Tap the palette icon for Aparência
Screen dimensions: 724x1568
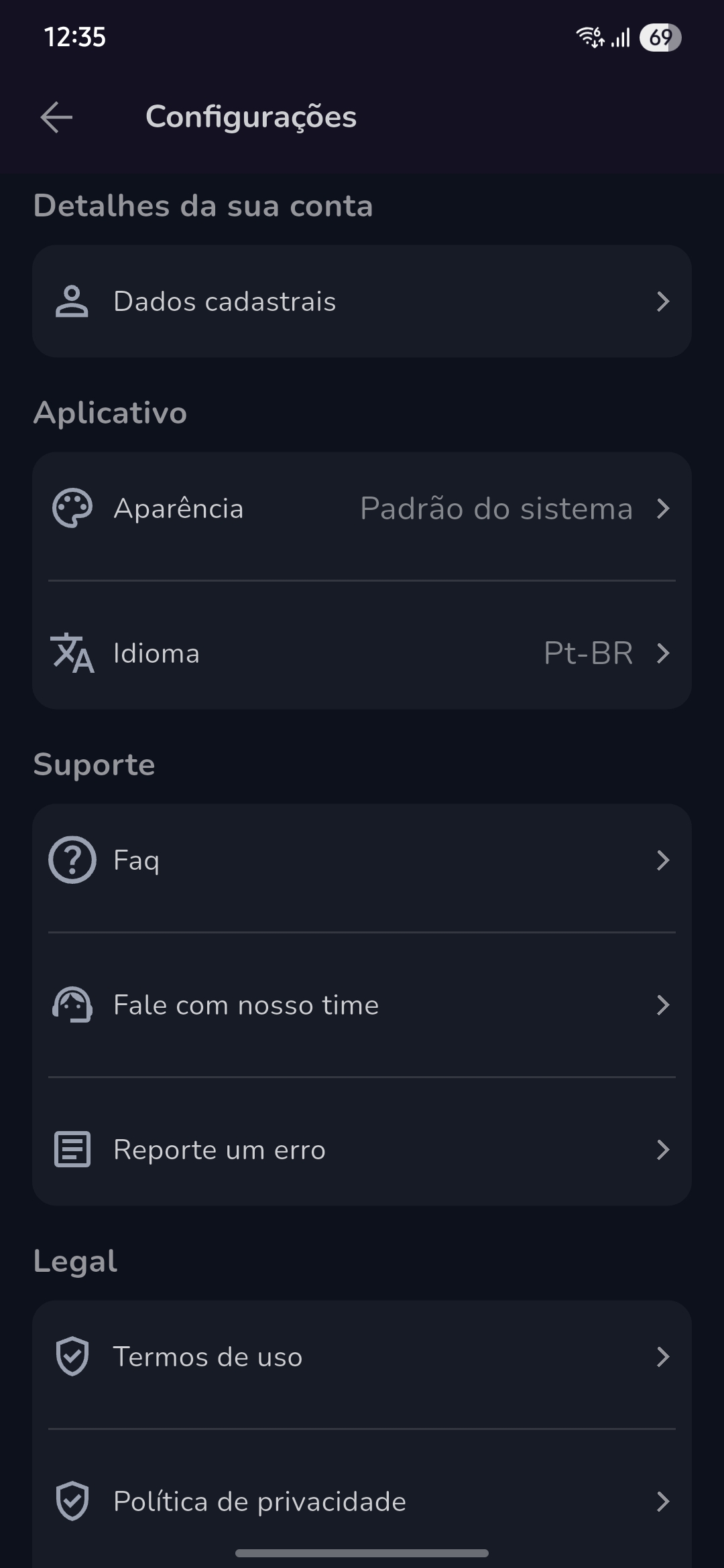coord(72,509)
